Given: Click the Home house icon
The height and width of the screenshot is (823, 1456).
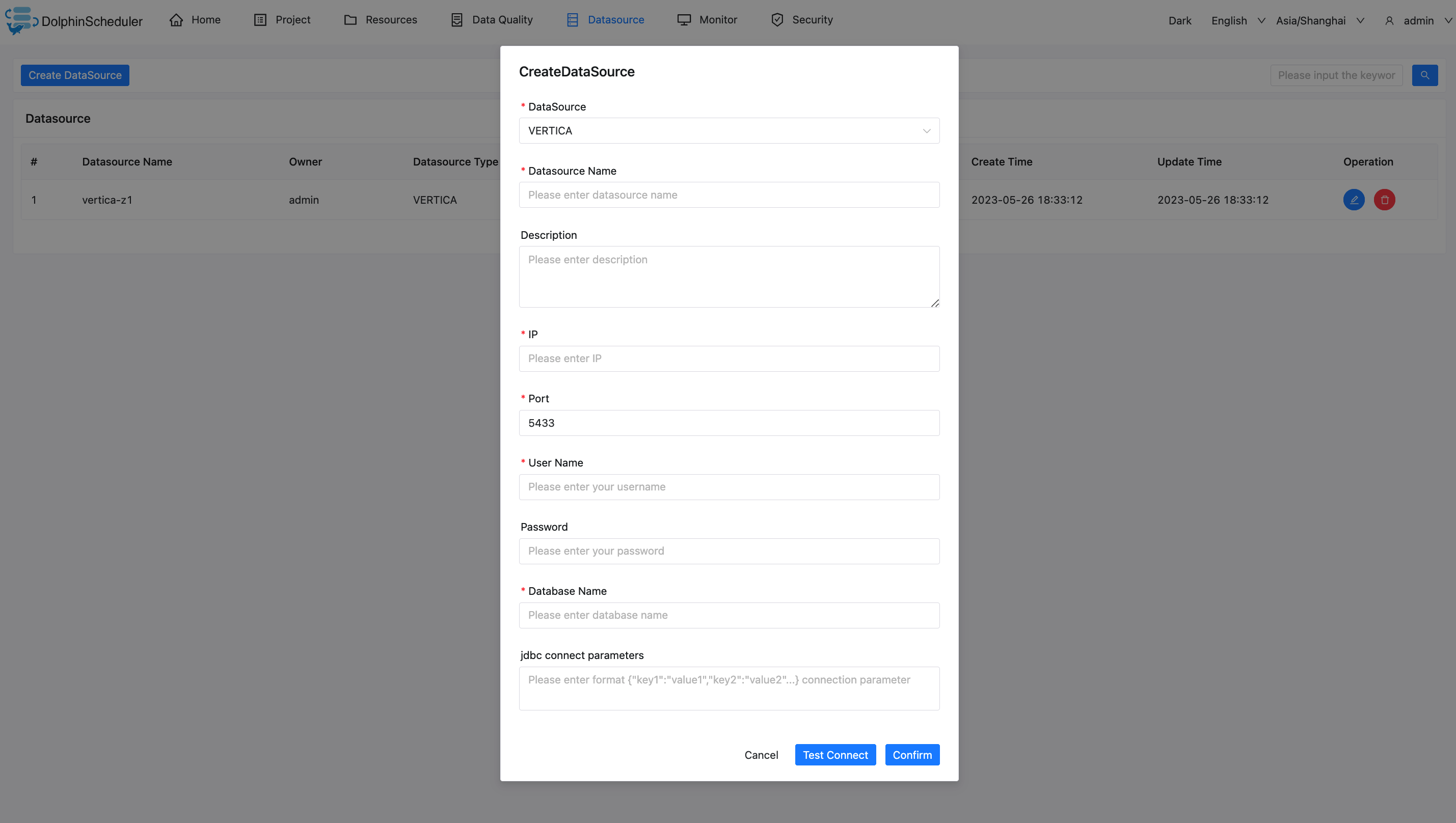Looking at the screenshot, I should click(176, 20).
